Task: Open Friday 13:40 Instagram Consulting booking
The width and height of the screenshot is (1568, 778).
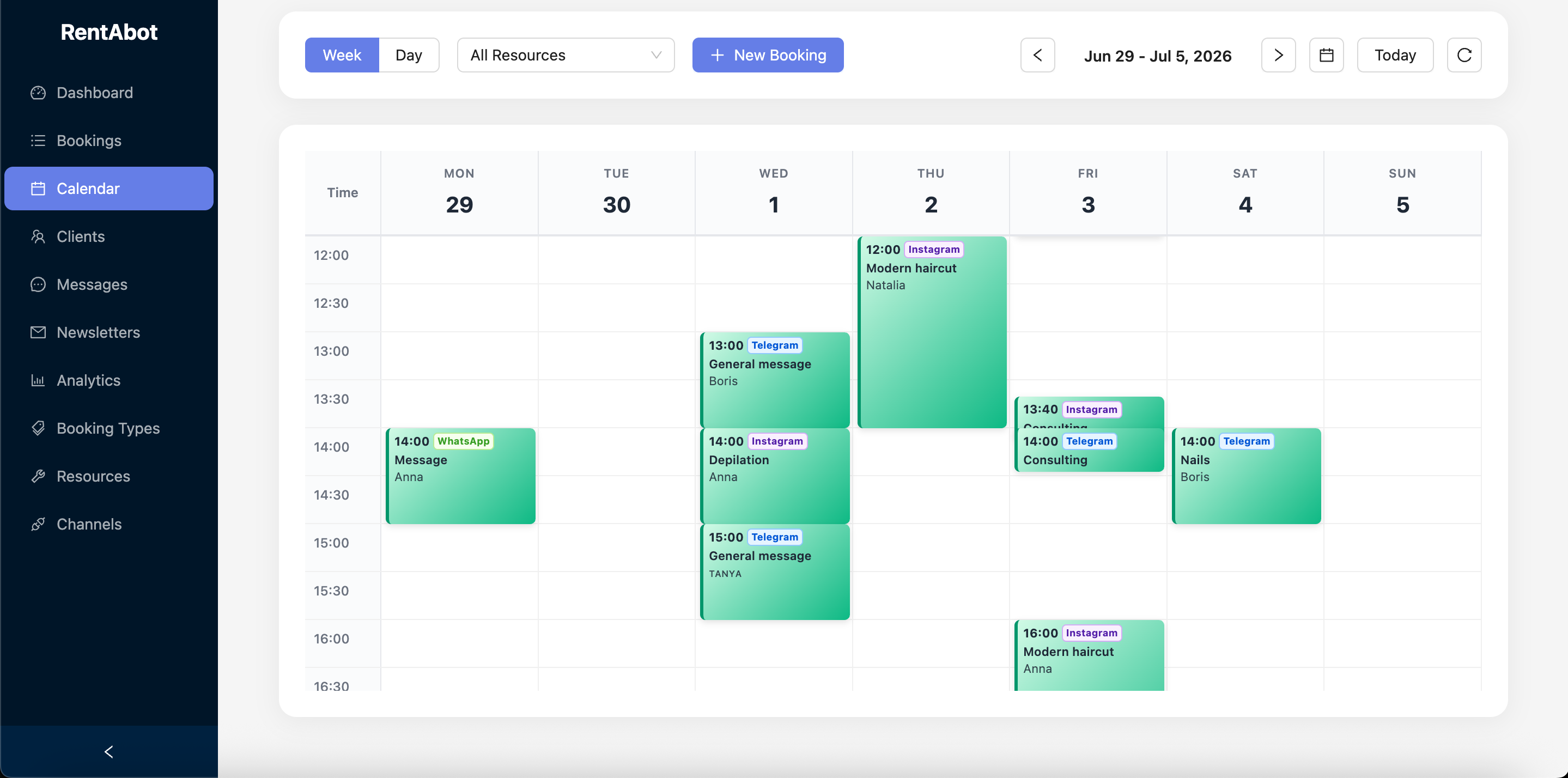Action: pos(1089,412)
